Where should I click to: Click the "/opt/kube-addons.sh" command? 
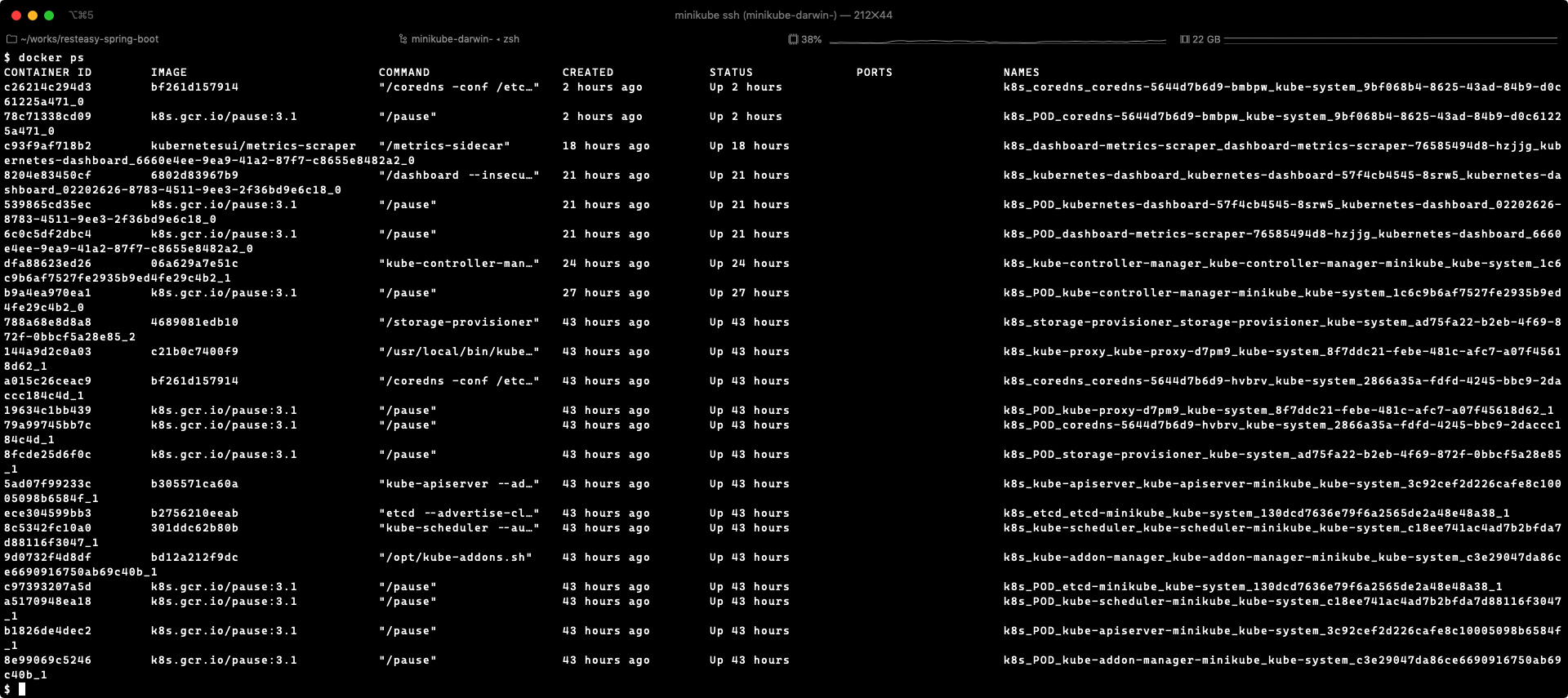pos(456,558)
